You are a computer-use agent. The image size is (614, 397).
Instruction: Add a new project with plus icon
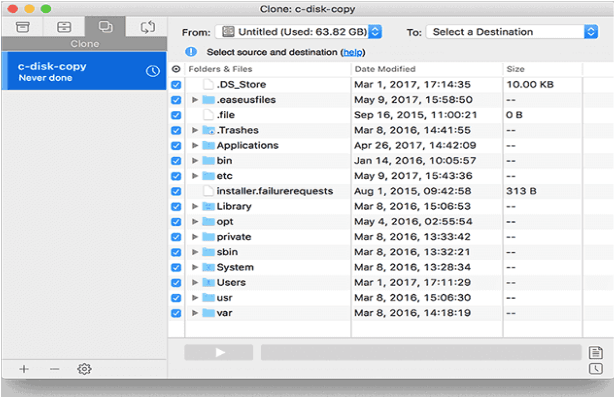point(24,369)
